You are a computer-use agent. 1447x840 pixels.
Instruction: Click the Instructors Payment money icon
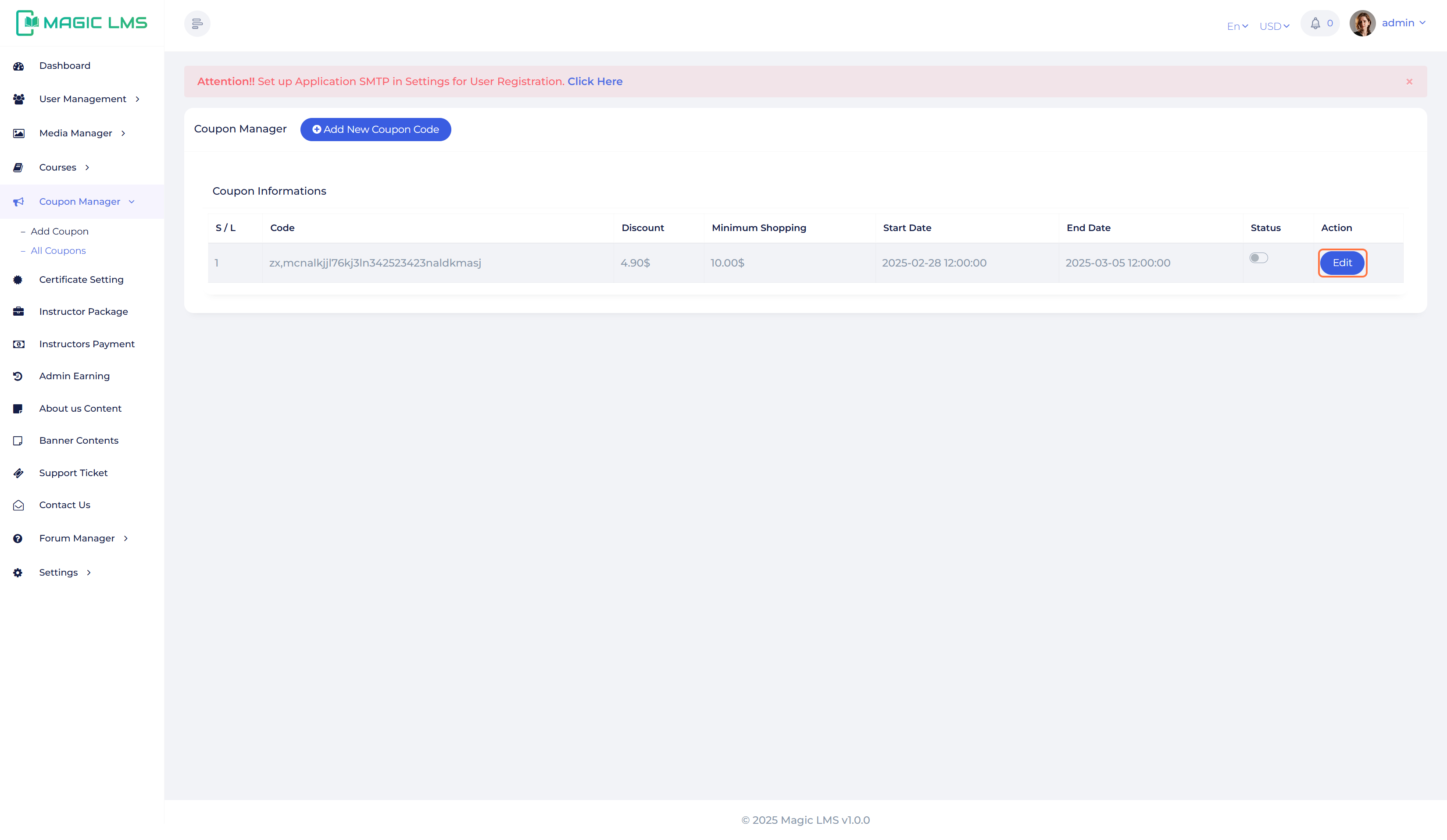click(x=18, y=344)
